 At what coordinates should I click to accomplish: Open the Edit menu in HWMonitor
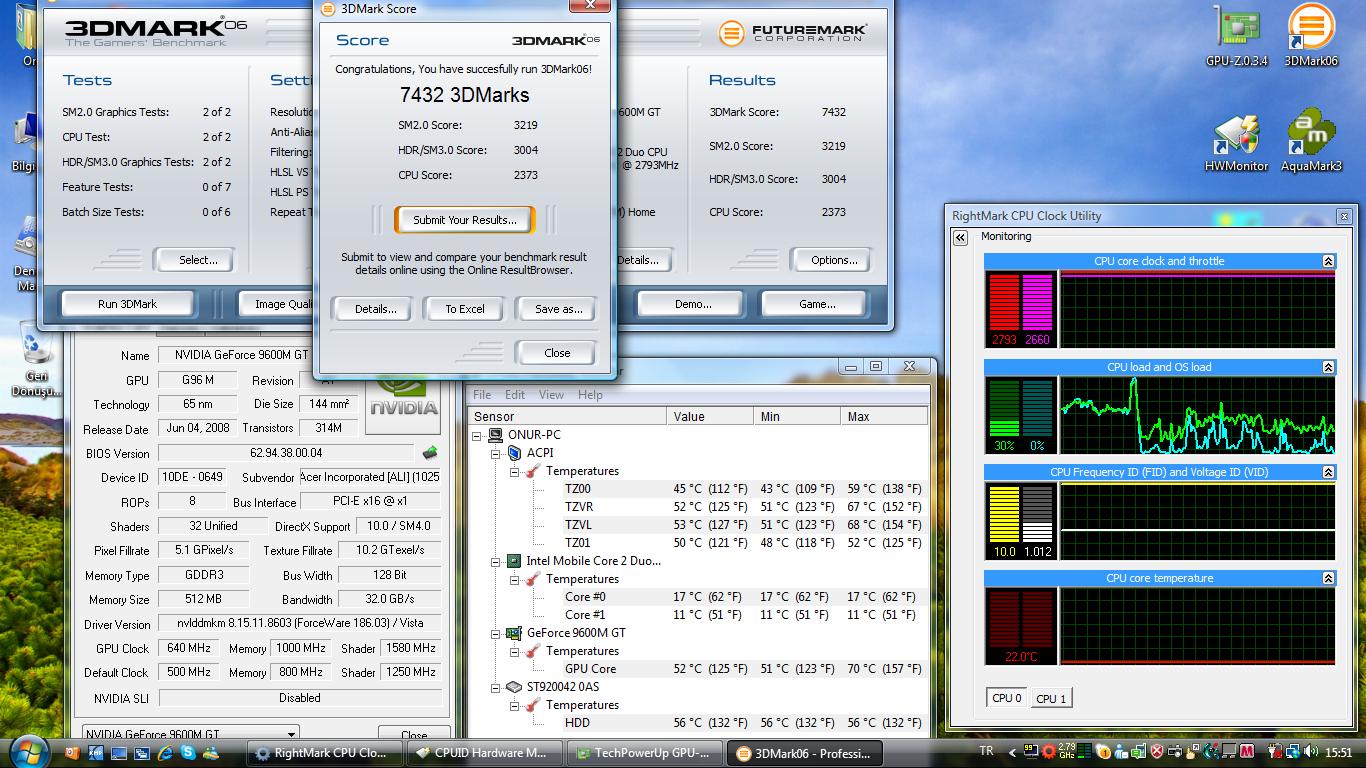tap(515, 394)
